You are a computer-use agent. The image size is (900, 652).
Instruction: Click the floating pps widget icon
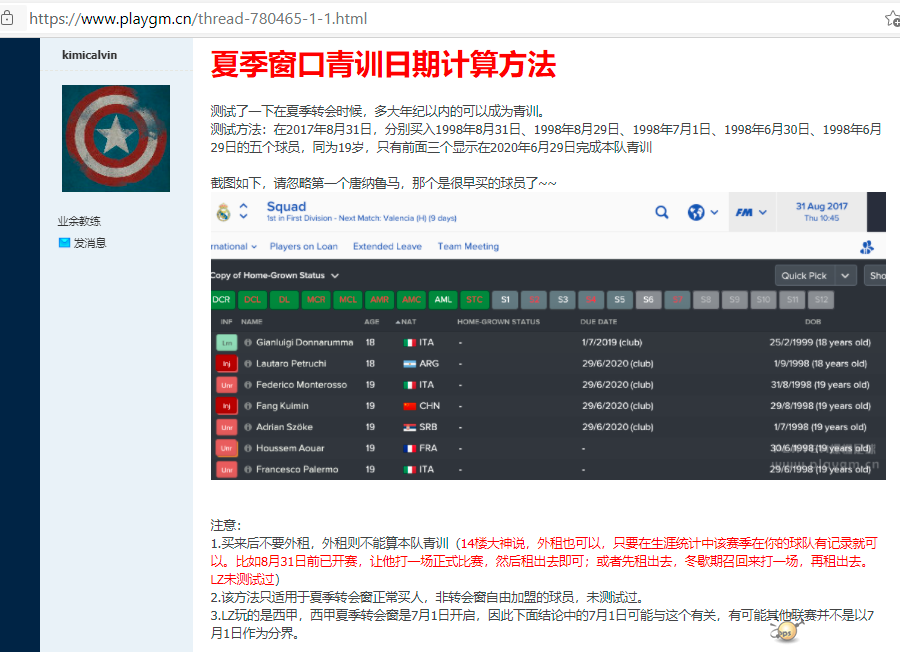[786, 632]
